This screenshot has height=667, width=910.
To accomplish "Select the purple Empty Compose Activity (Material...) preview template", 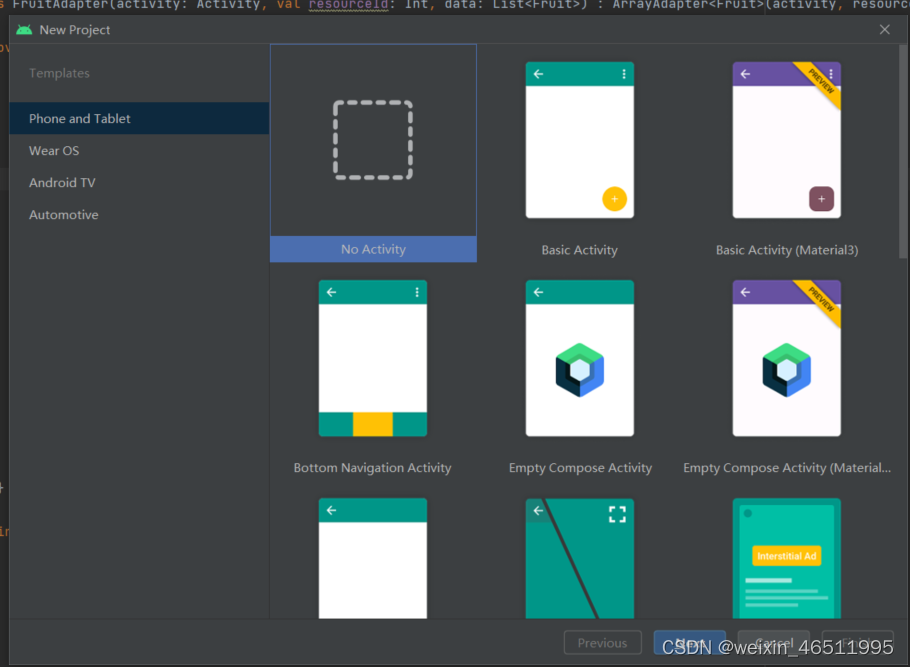I will pyautogui.click(x=786, y=358).
